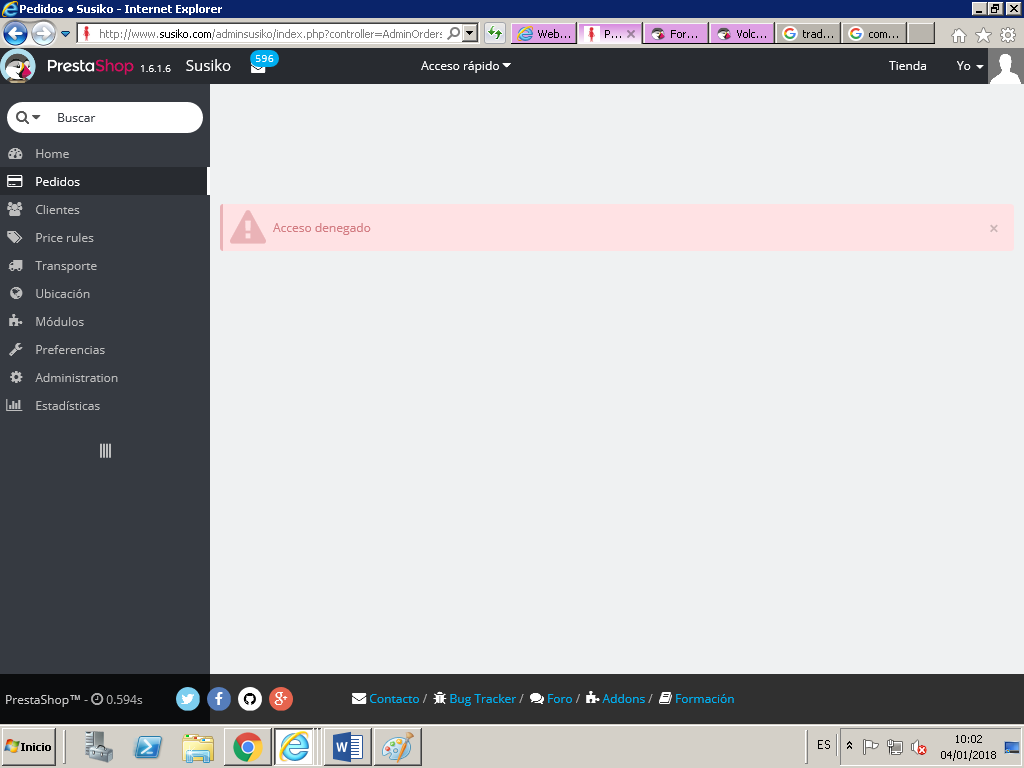Click the address bar search magnifier
The image size is (1024, 768).
coord(454,33)
